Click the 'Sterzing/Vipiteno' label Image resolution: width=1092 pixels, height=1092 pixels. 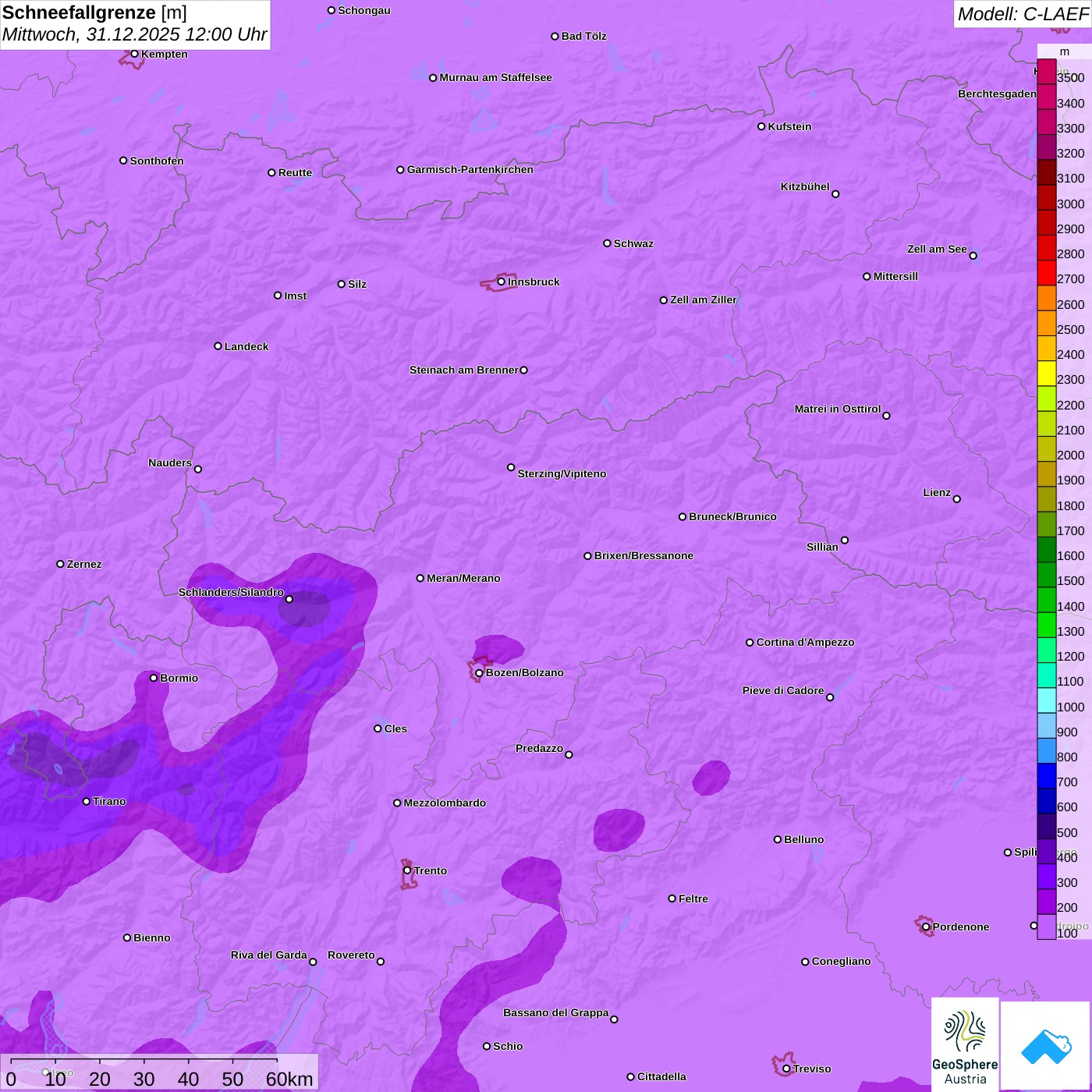pos(562,473)
